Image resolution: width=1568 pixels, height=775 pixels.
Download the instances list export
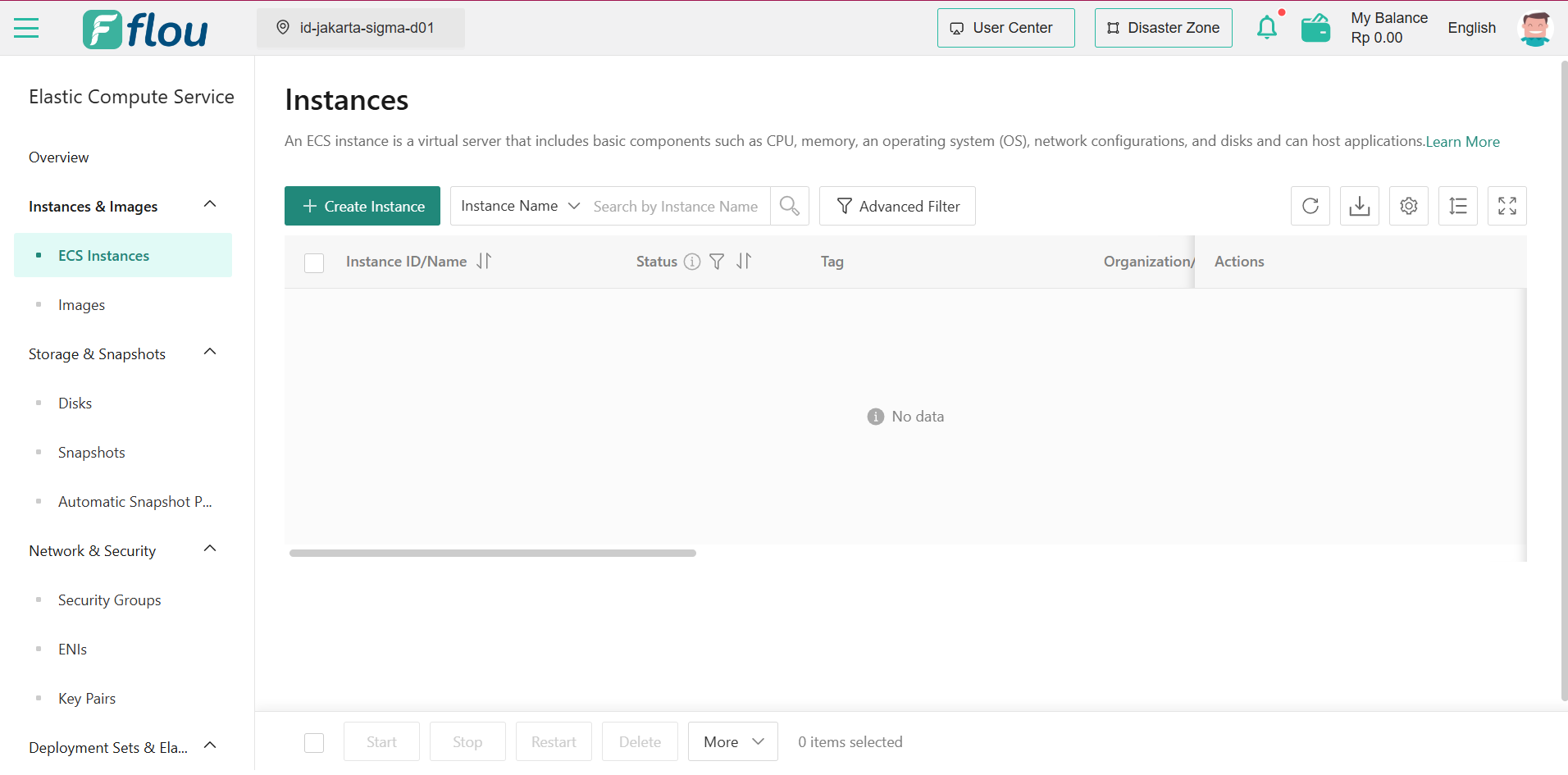tap(1360, 206)
